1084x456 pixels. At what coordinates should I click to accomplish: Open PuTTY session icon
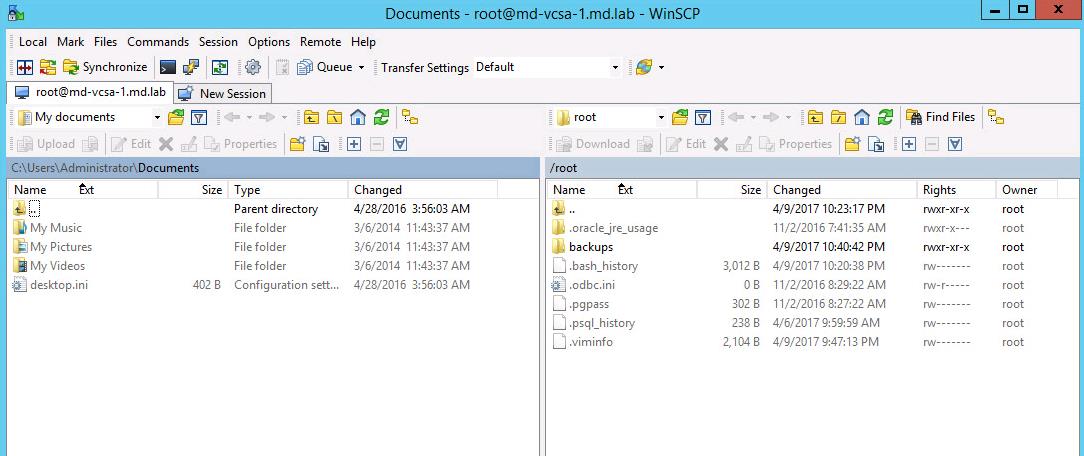click(x=190, y=67)
